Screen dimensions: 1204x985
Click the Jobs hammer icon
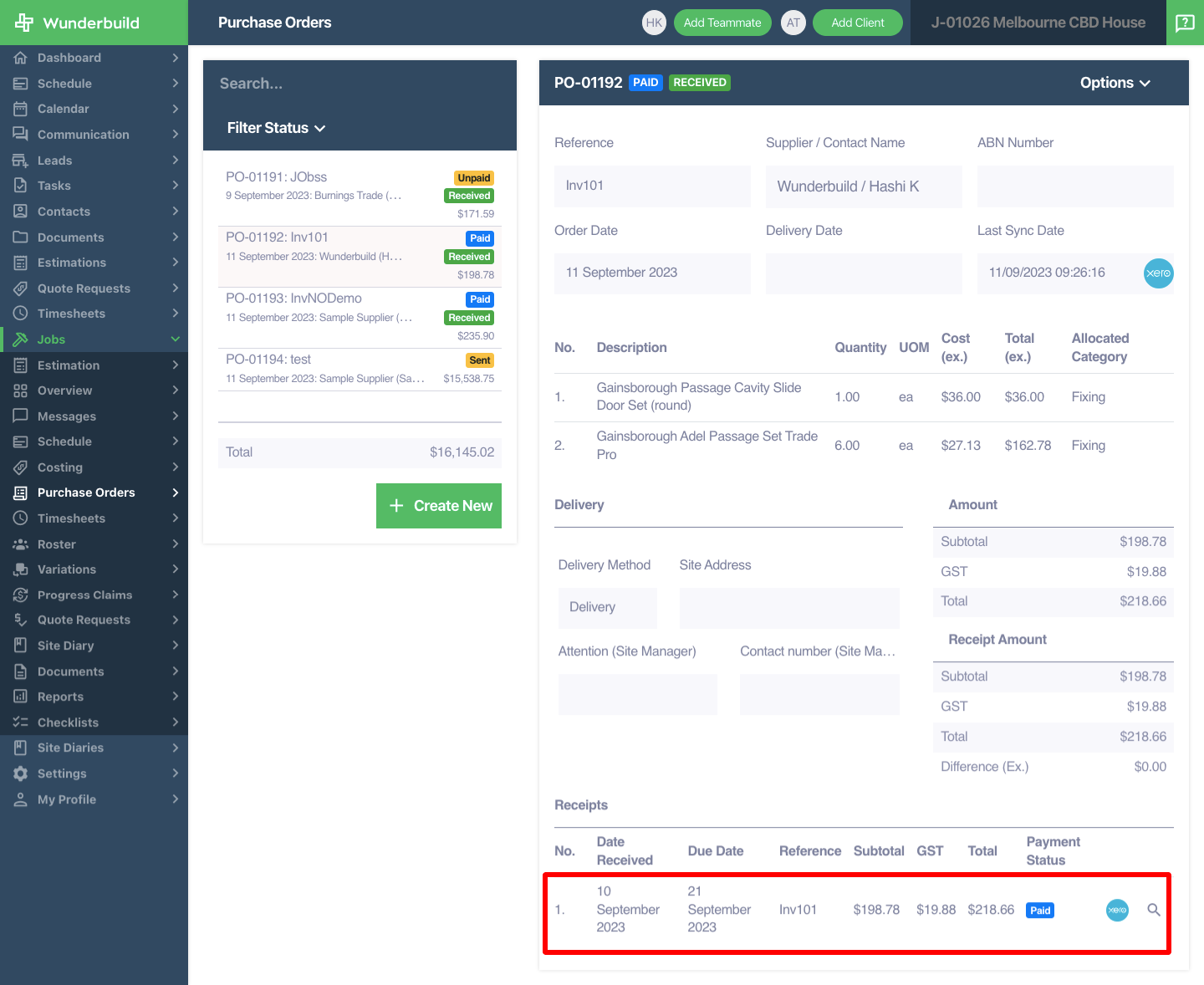[21, 339]
